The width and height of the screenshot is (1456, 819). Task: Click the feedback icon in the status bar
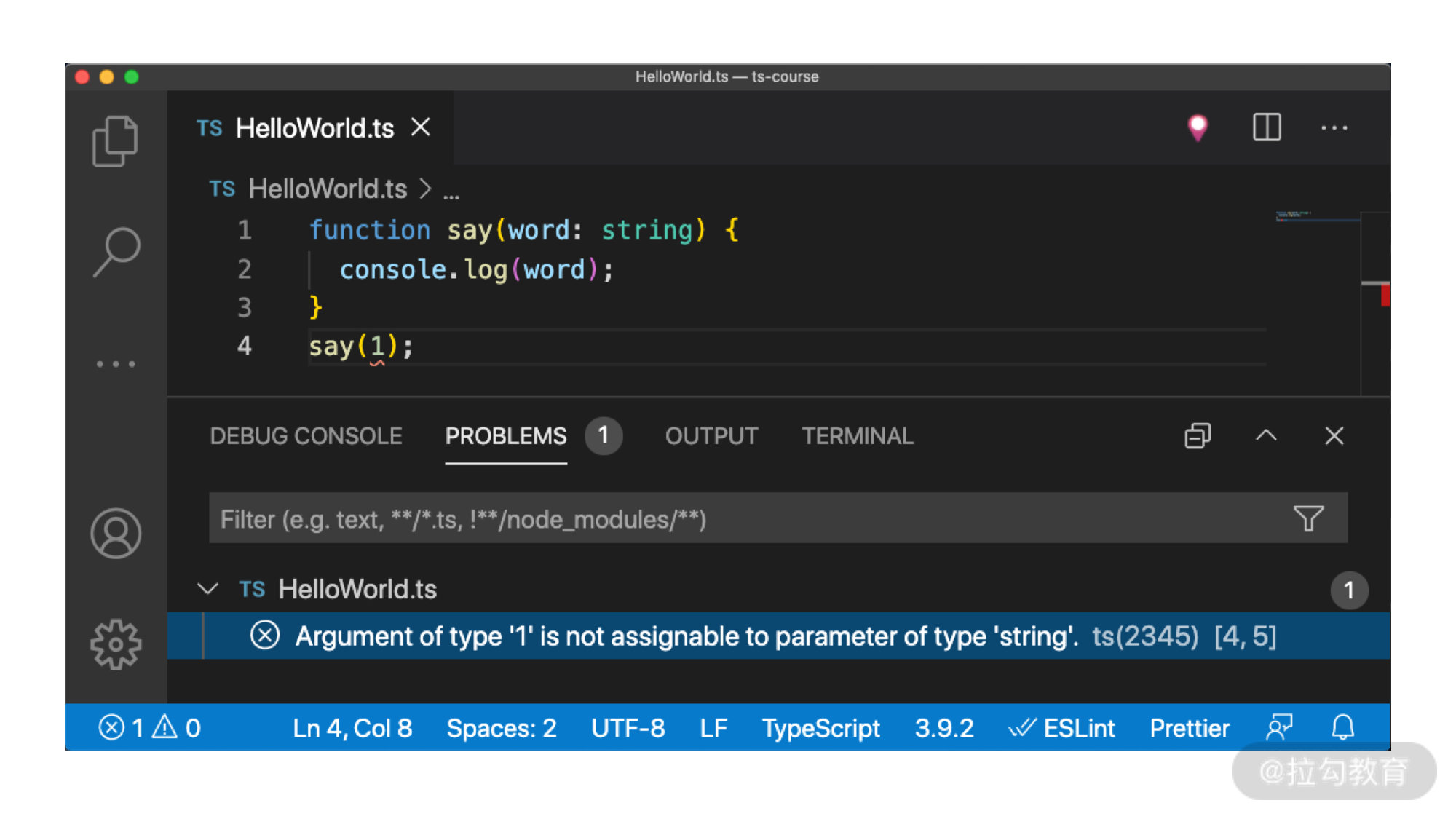click(x=1279, y=727)
